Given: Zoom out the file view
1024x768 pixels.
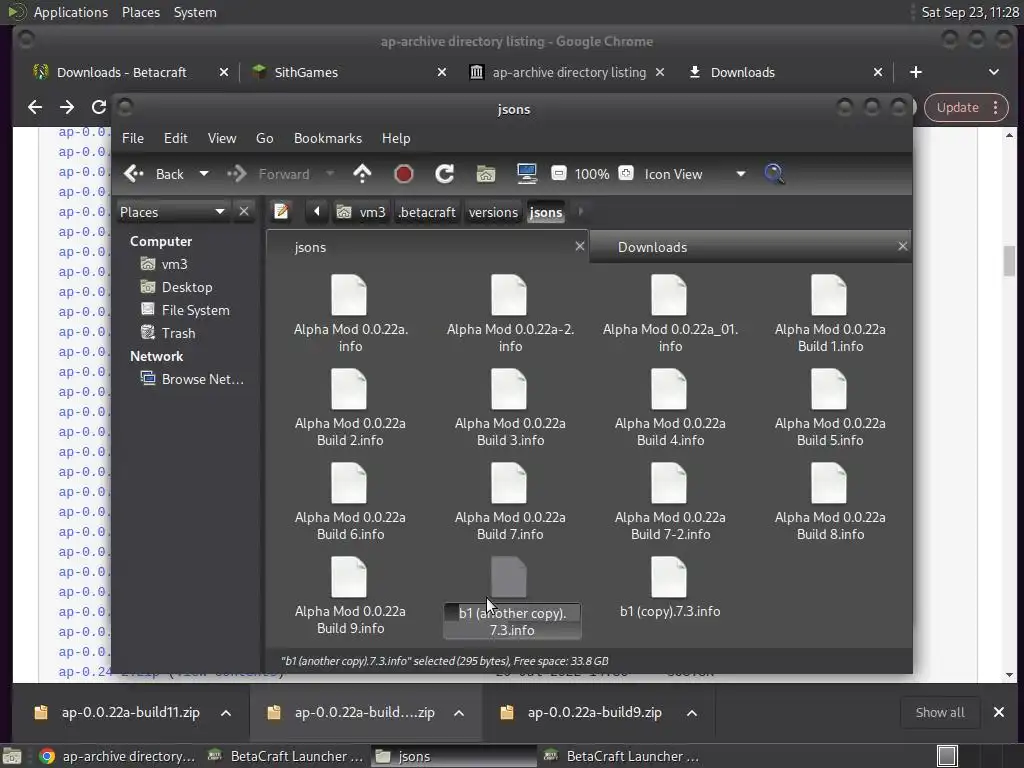Looking at the screenshot, I should pyautogui.click(x=558, y=173).
